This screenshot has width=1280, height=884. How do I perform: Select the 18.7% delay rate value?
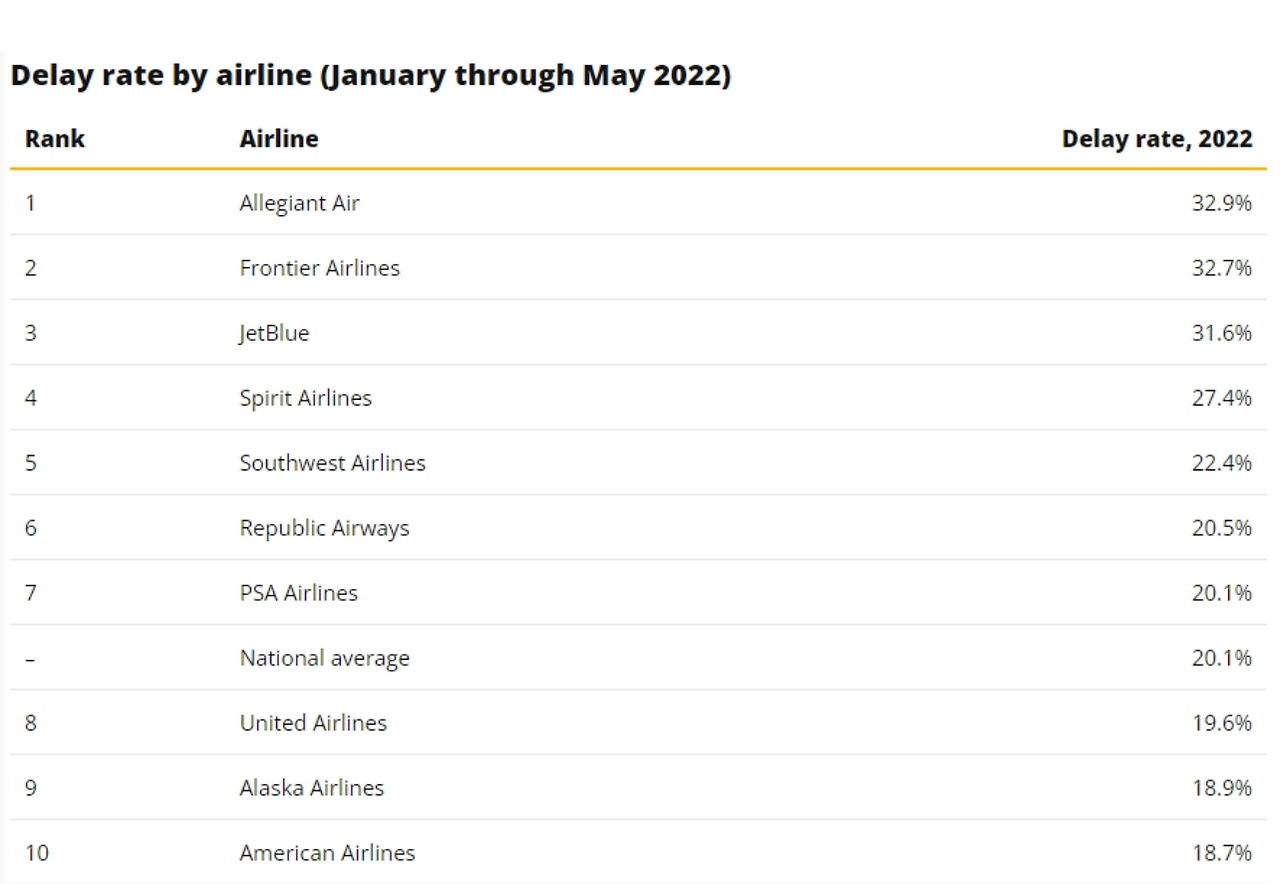click(x=1221, y=853)
